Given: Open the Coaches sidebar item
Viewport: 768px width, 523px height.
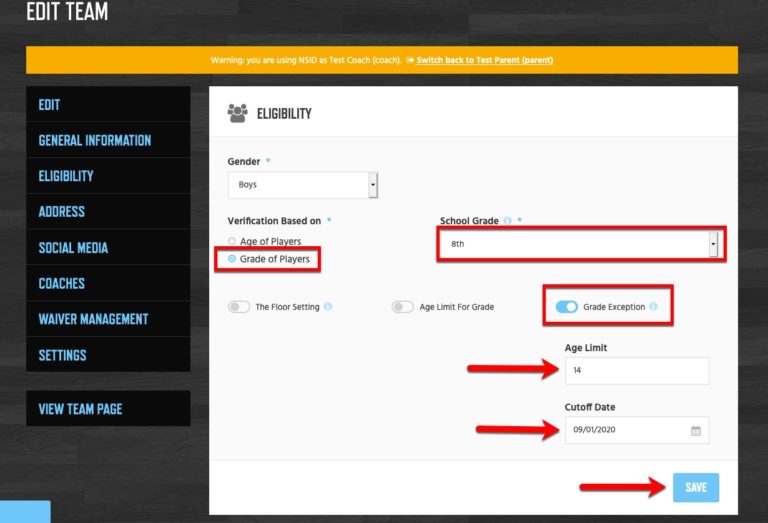Looking at the screenshot, I should tap(62, 283).
